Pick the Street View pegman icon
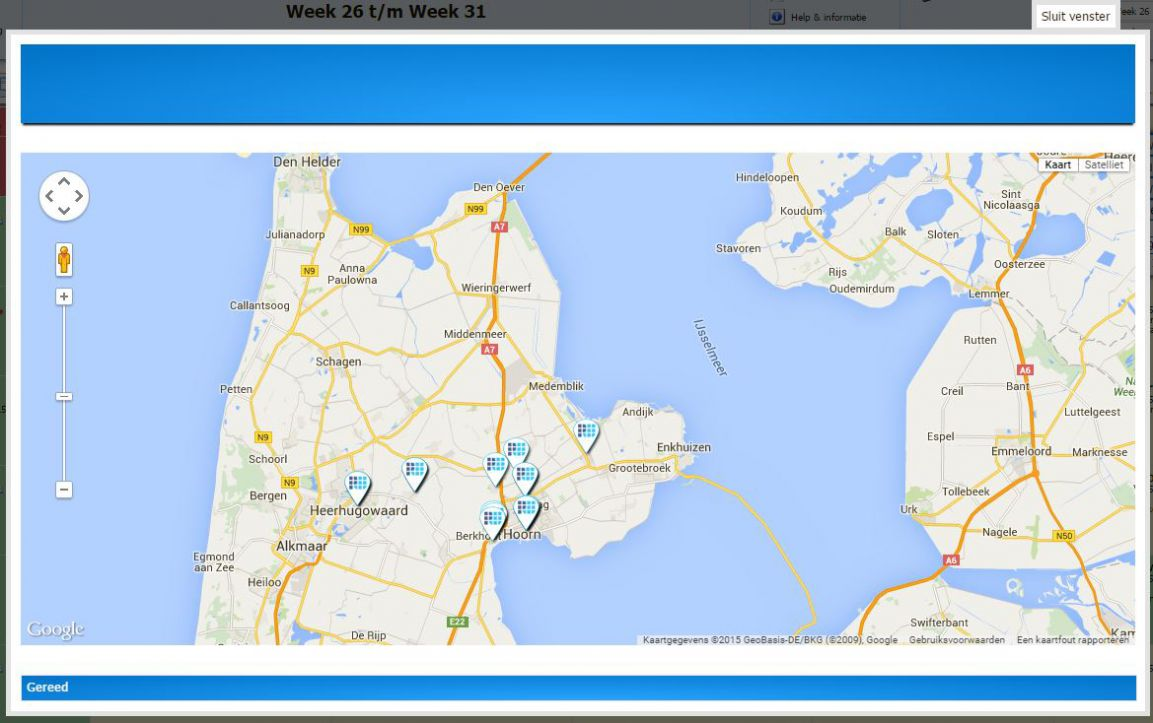 pyautogui.click(x=64, y=260)
